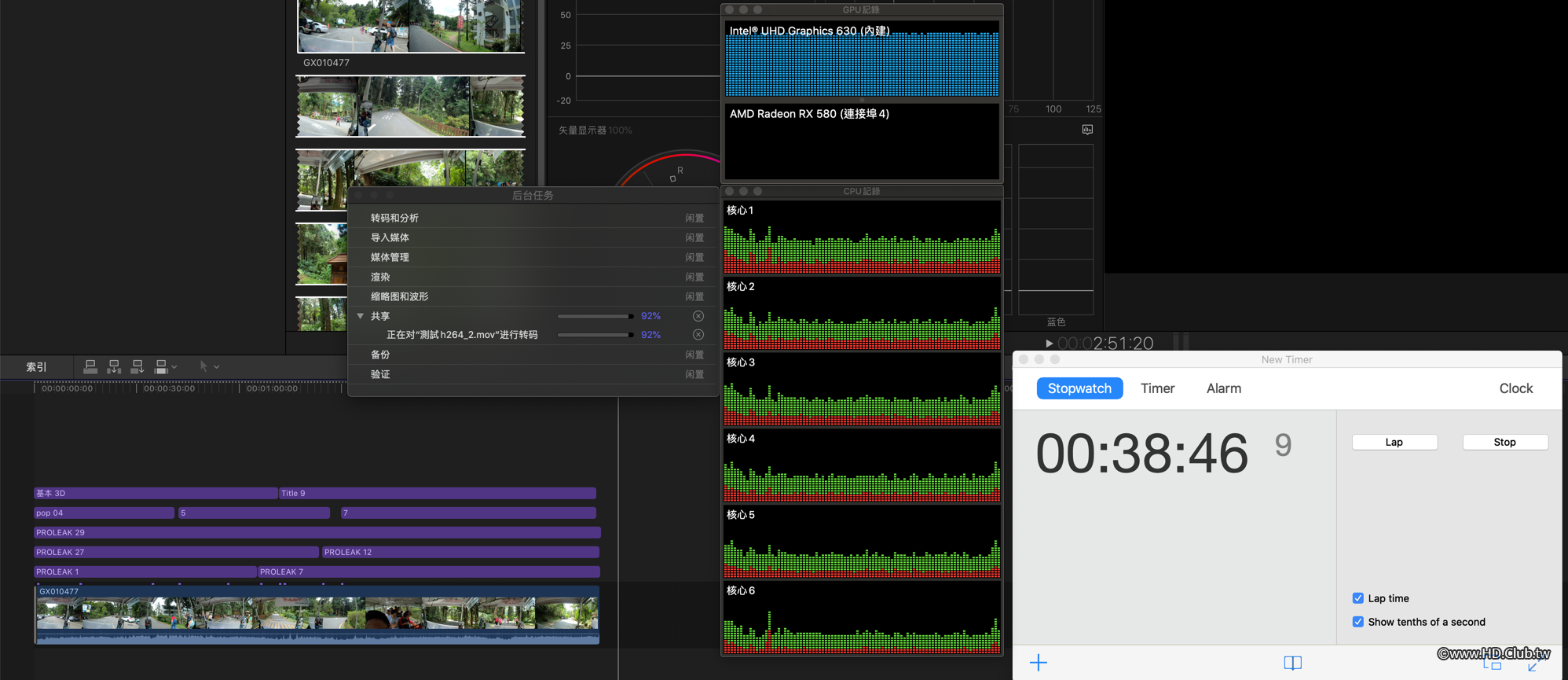This screenshot has height=680, width=1568.
Task: Click the plus icon to add new timer
Action: tap(1038, 663)
